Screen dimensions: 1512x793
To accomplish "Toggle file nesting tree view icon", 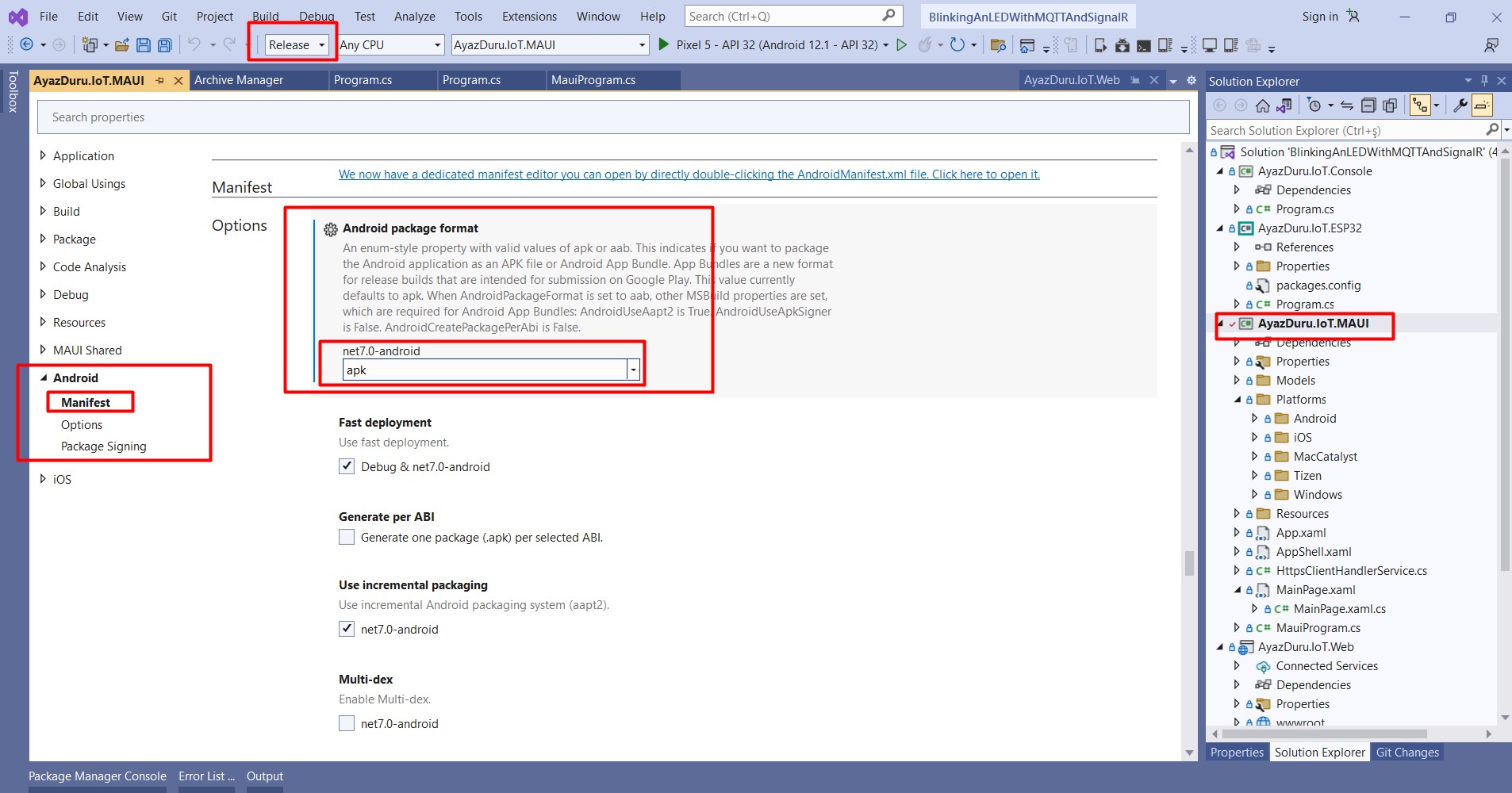I will 1420,105.
